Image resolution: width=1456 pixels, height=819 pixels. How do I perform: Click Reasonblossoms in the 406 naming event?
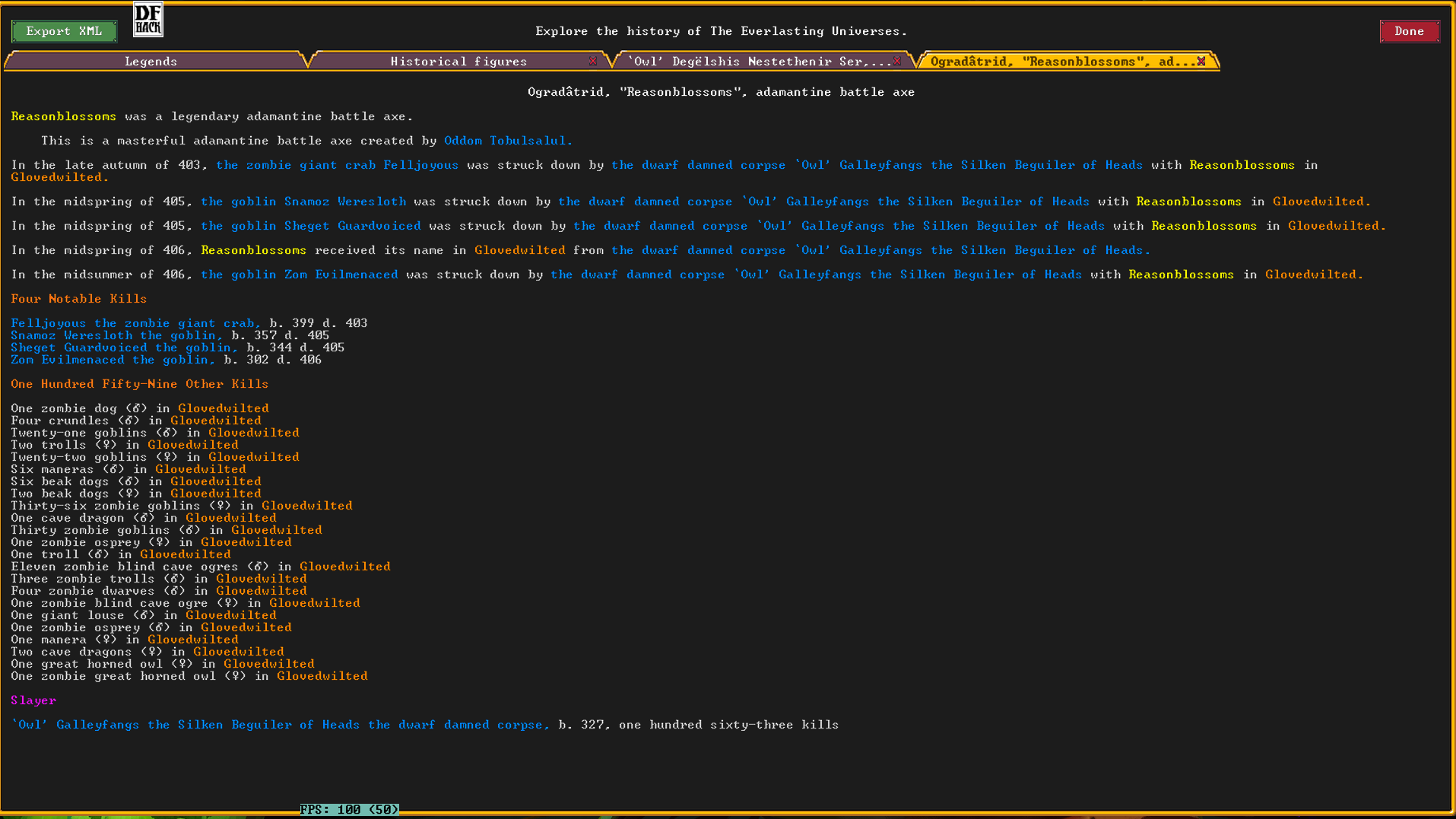pos(254,250)
